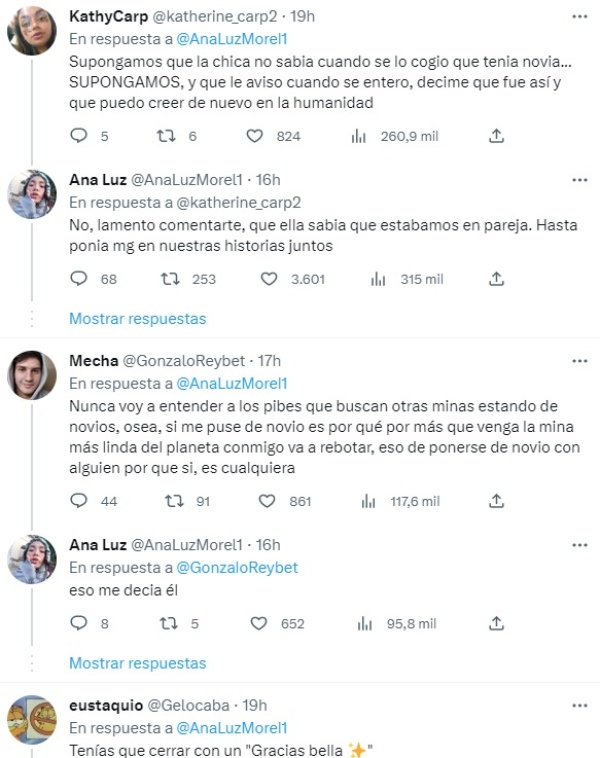The height and width of the screenshot is (758, 600).
Task: Open more options on KathyCarp's tweet
Action: coord(579,16)
